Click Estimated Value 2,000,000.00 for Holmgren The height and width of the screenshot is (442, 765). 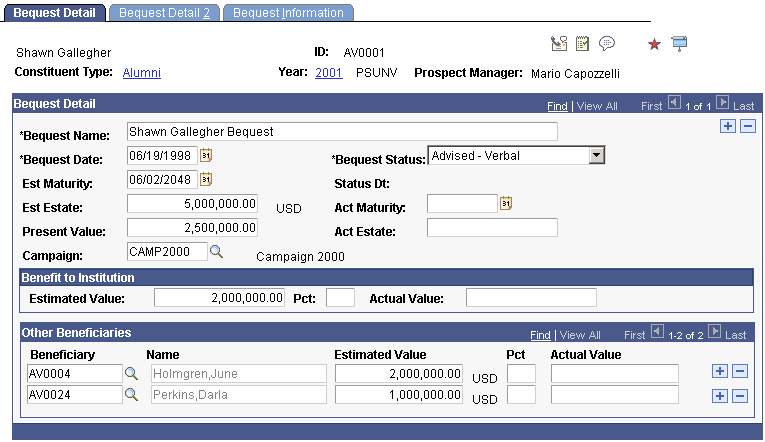tap(399, 374)
